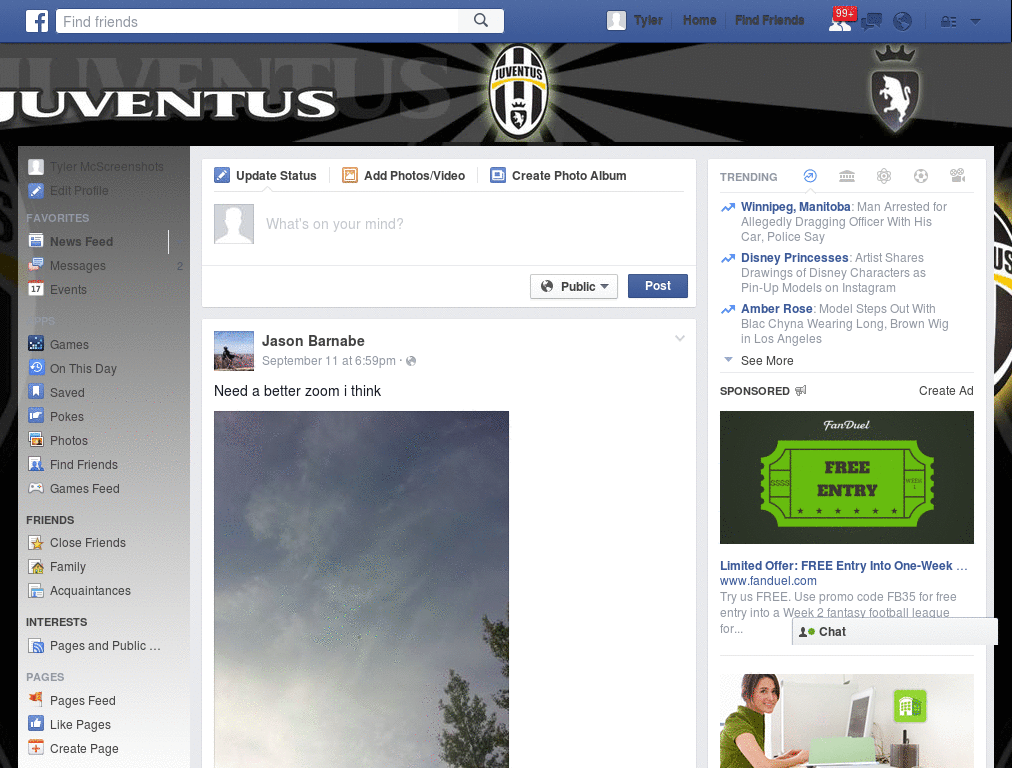Click the Messages sidebar icon

36,265
